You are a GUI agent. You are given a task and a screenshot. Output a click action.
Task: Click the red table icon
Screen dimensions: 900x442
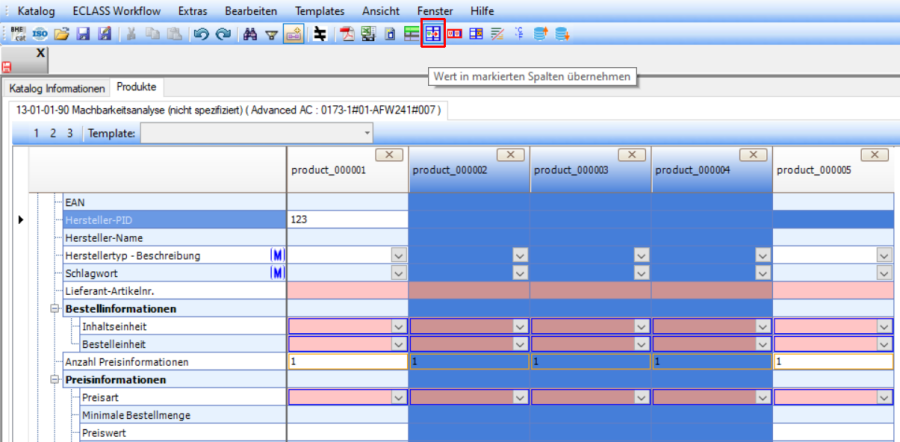pyautogui.click(x=455, y=34)
